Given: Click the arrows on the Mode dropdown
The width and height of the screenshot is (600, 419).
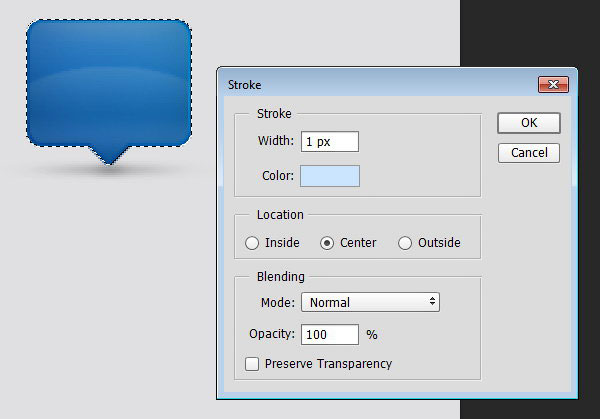Looking at the screenshot, I should pyautogui.click(x=432, y=302).
